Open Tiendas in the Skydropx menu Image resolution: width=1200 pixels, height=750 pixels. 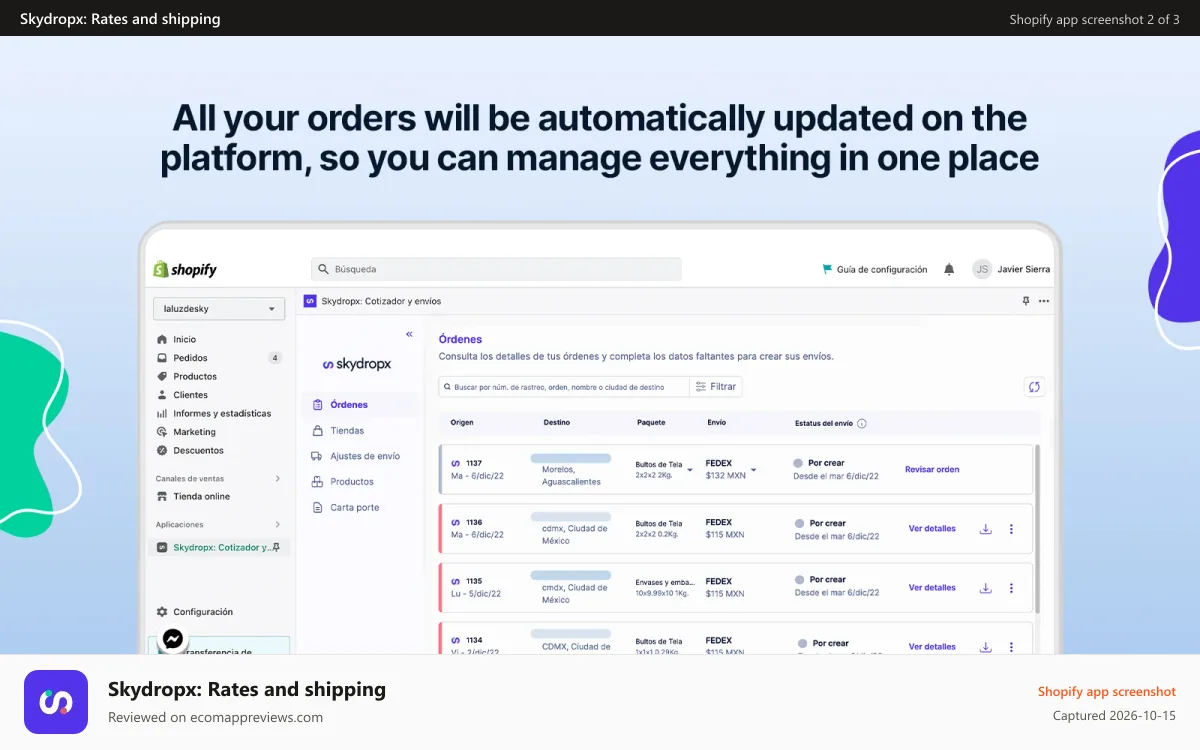pos(347,431)
